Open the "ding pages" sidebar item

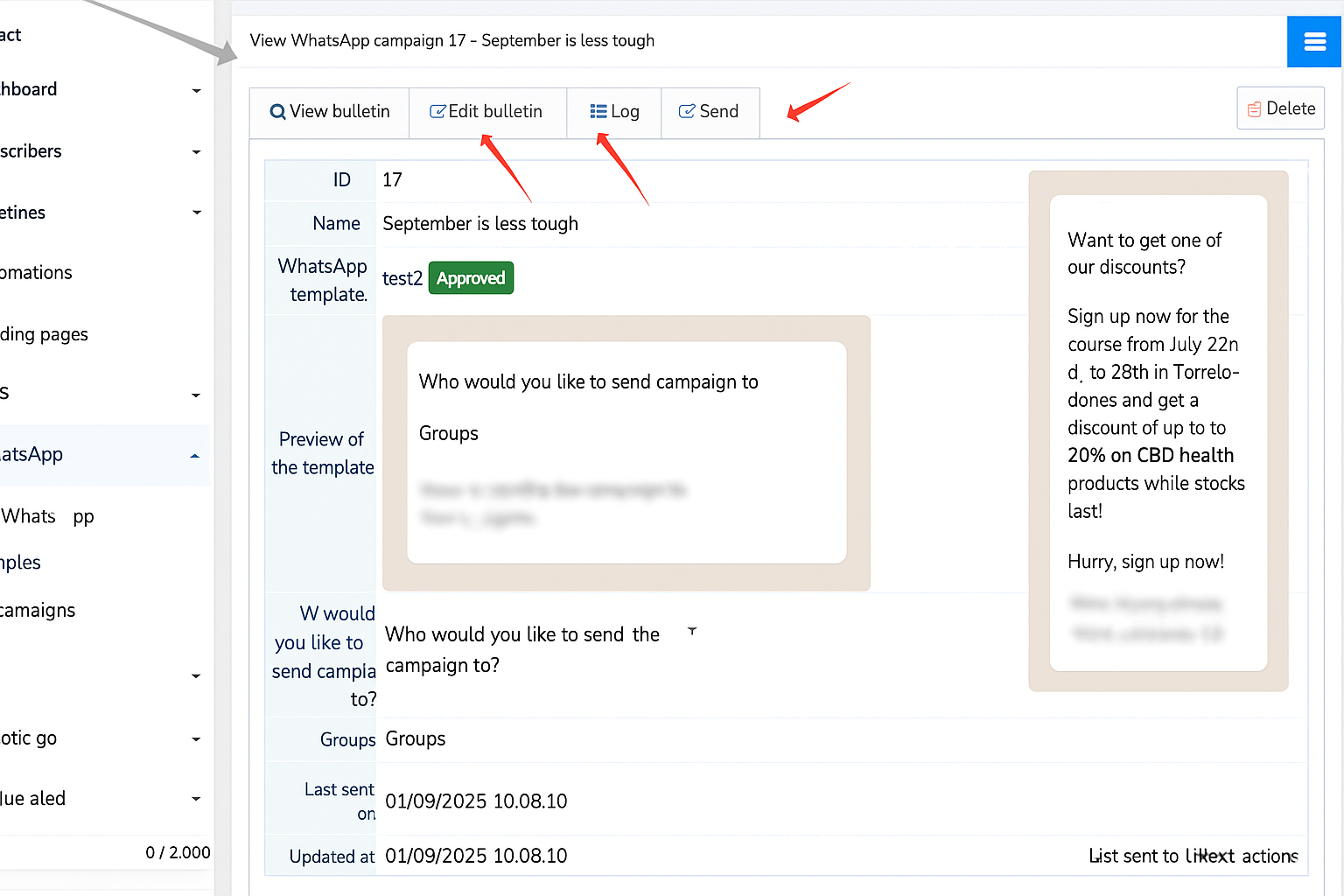pos(44,334)
